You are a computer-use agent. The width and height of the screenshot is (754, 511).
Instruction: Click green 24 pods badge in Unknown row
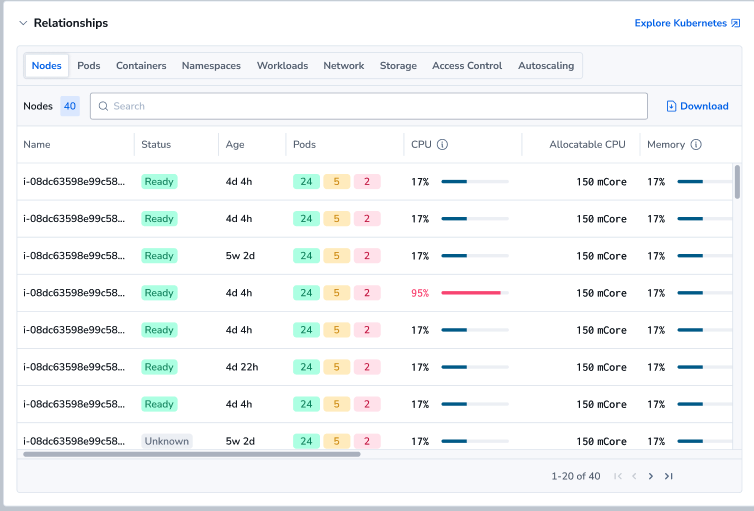coord(306,441)
